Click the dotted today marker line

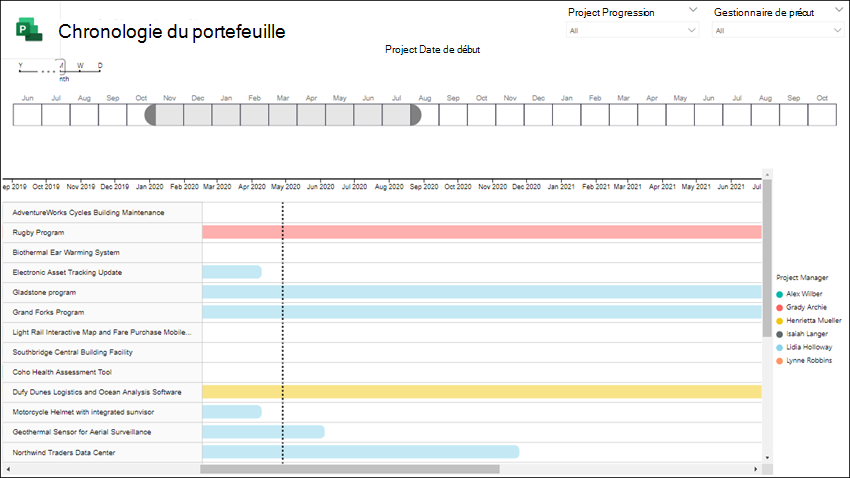click(282, 332)
